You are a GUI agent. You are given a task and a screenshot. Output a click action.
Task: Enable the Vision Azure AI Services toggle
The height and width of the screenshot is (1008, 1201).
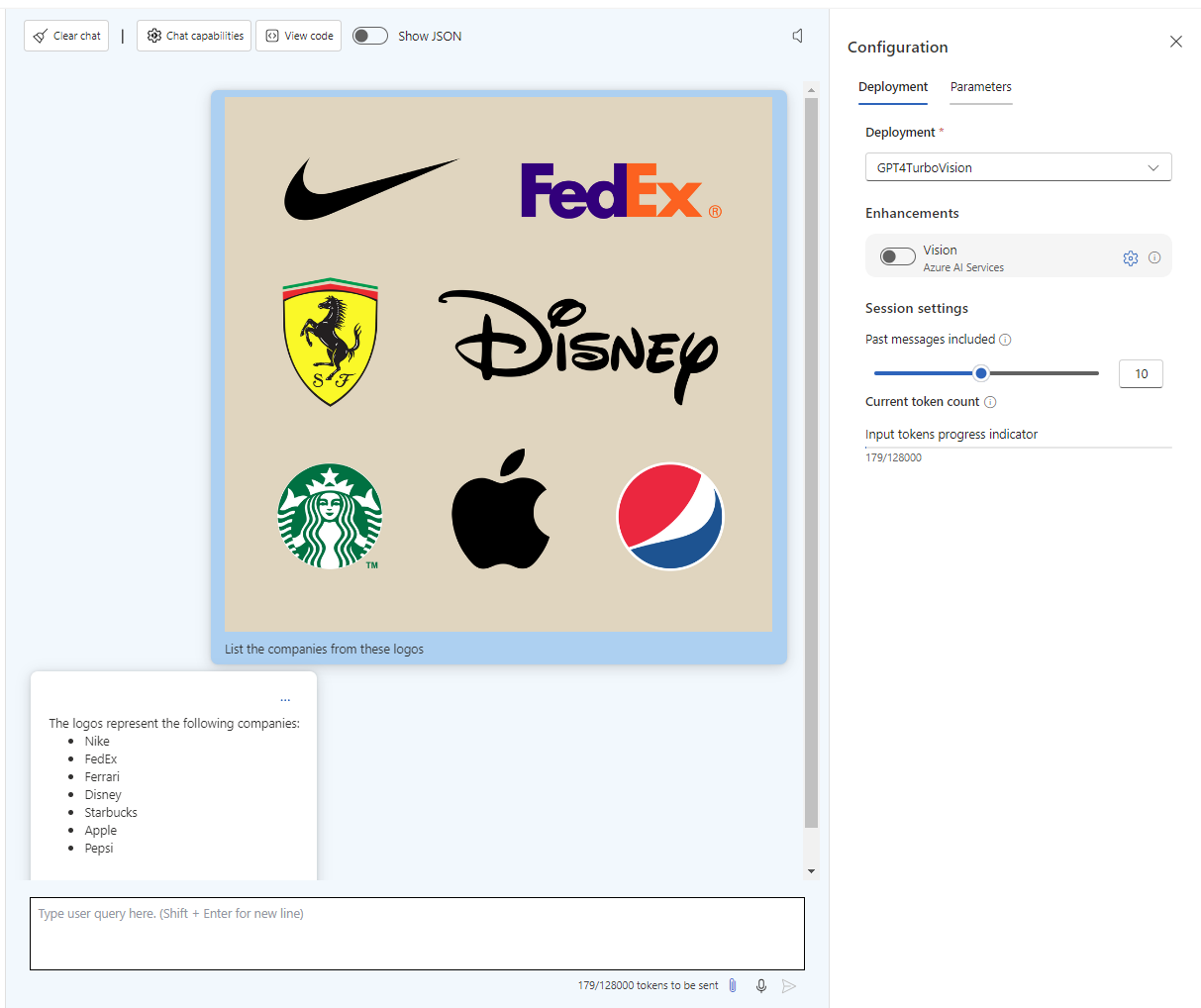[x=898, y=257]
